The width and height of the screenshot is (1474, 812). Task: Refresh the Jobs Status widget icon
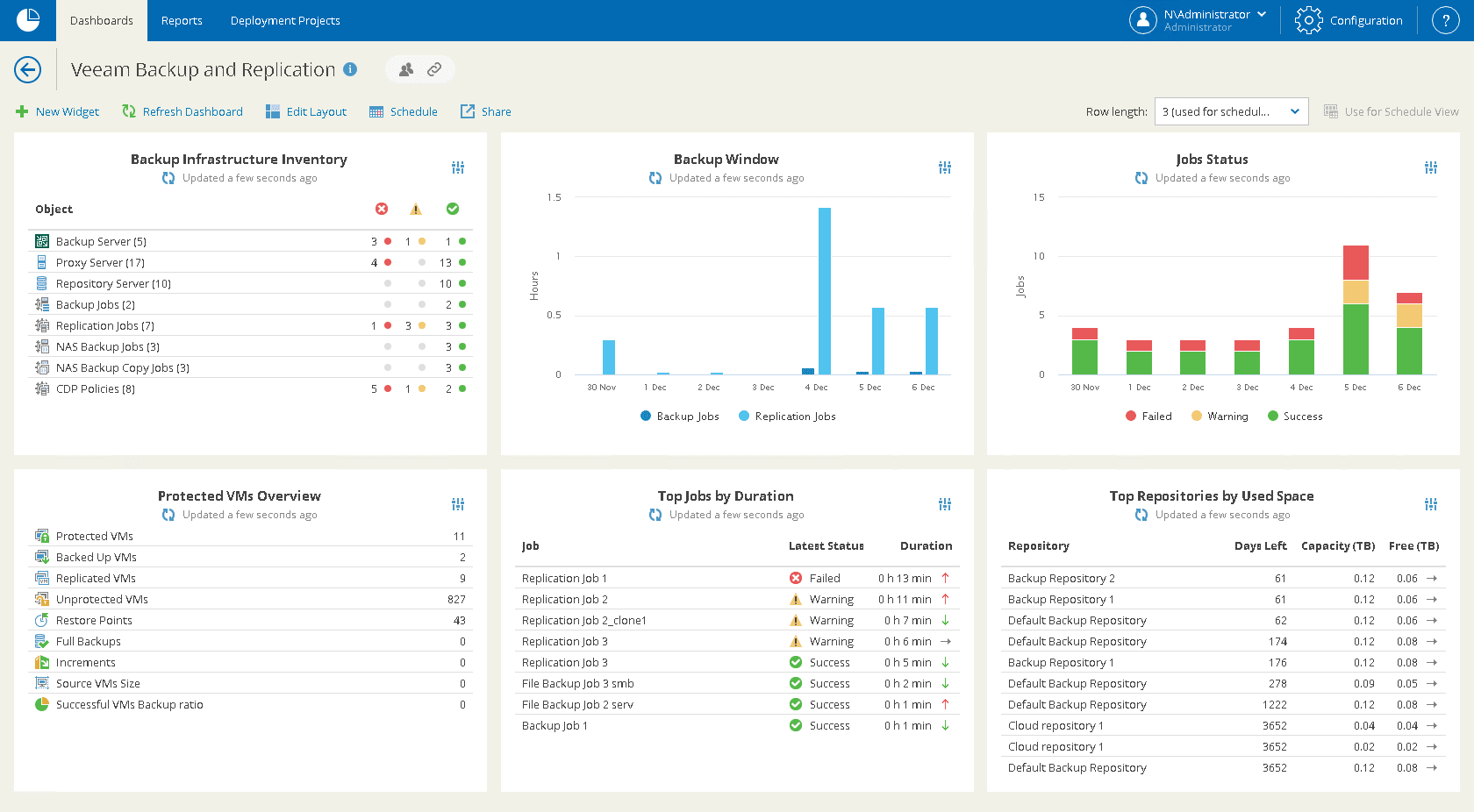1141,178
